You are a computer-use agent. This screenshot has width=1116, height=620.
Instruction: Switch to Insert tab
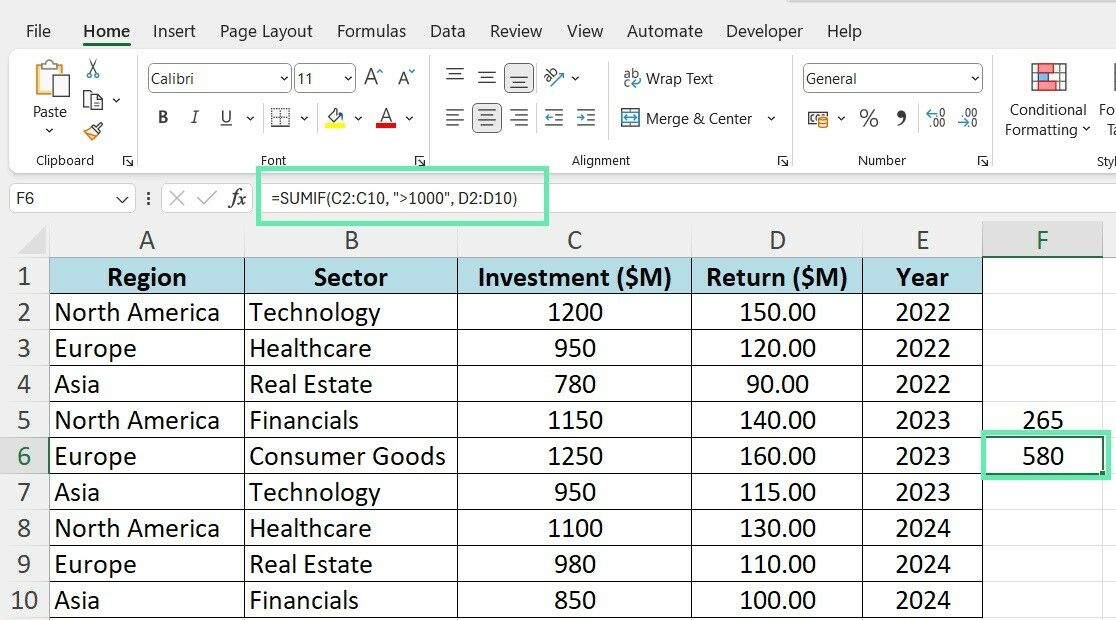(174, 31)
